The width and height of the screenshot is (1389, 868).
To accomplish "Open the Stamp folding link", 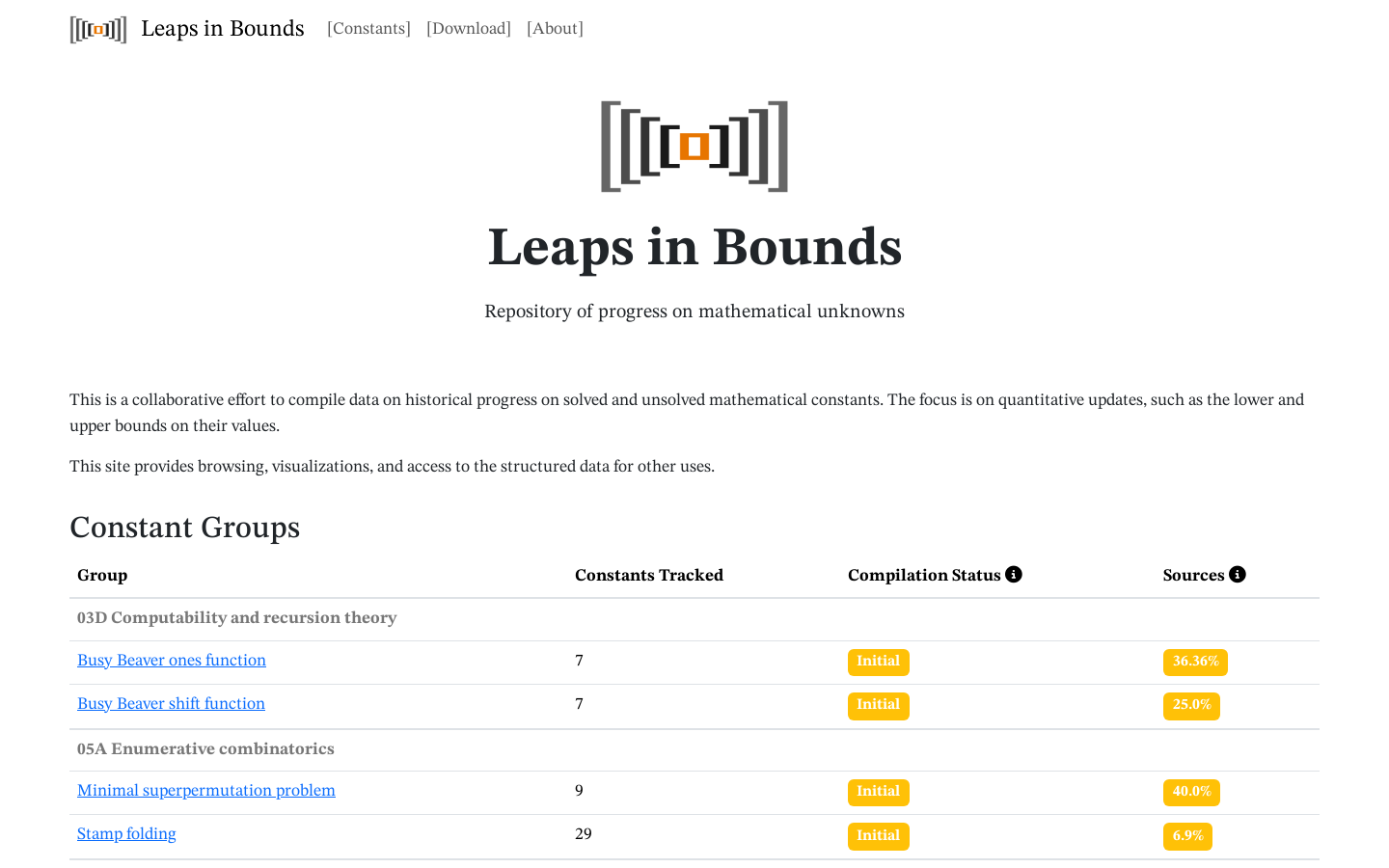I will click(x=126, y=834).
